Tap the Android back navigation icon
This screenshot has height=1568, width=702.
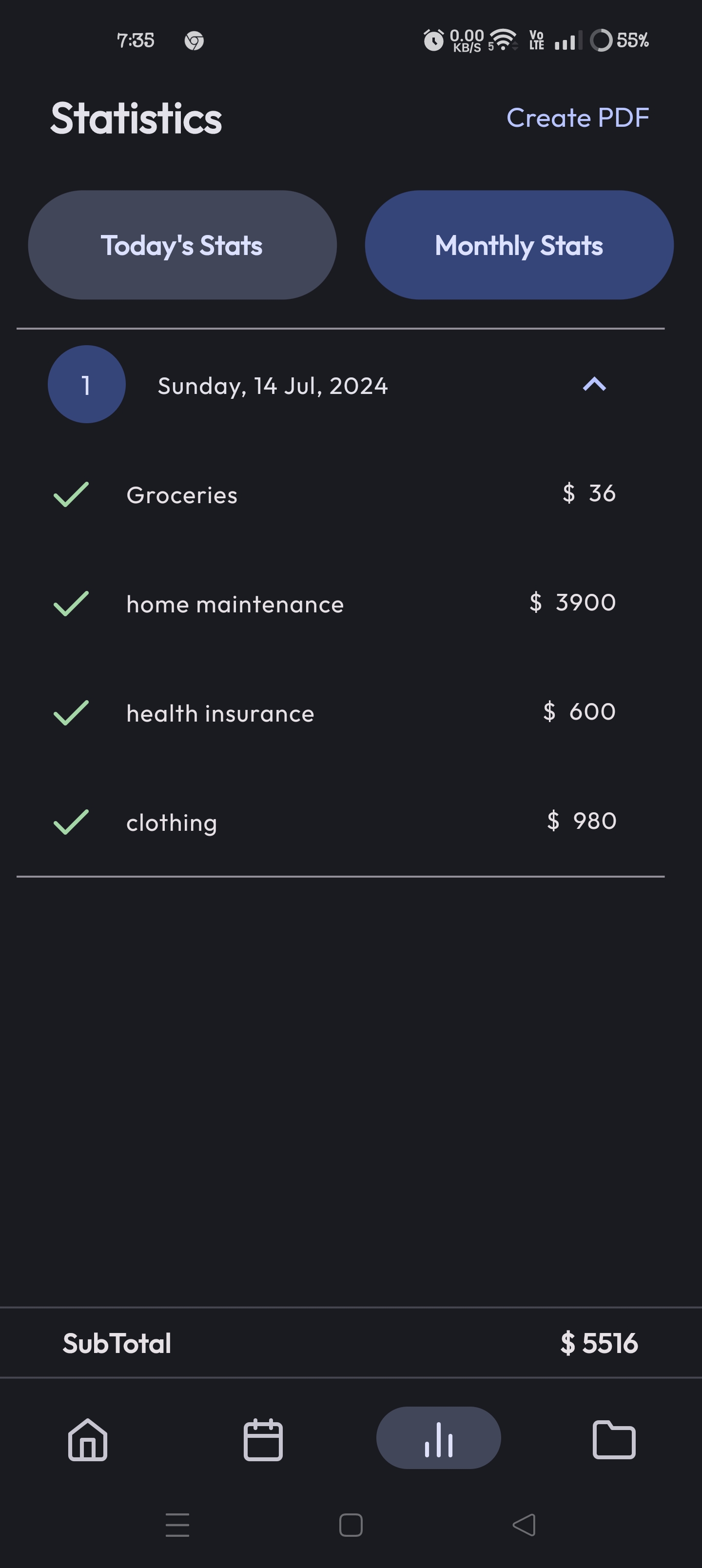524,1525
